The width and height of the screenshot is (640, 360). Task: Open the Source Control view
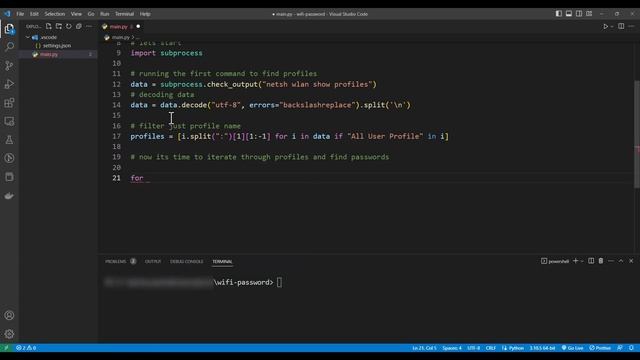coord(9,65)
